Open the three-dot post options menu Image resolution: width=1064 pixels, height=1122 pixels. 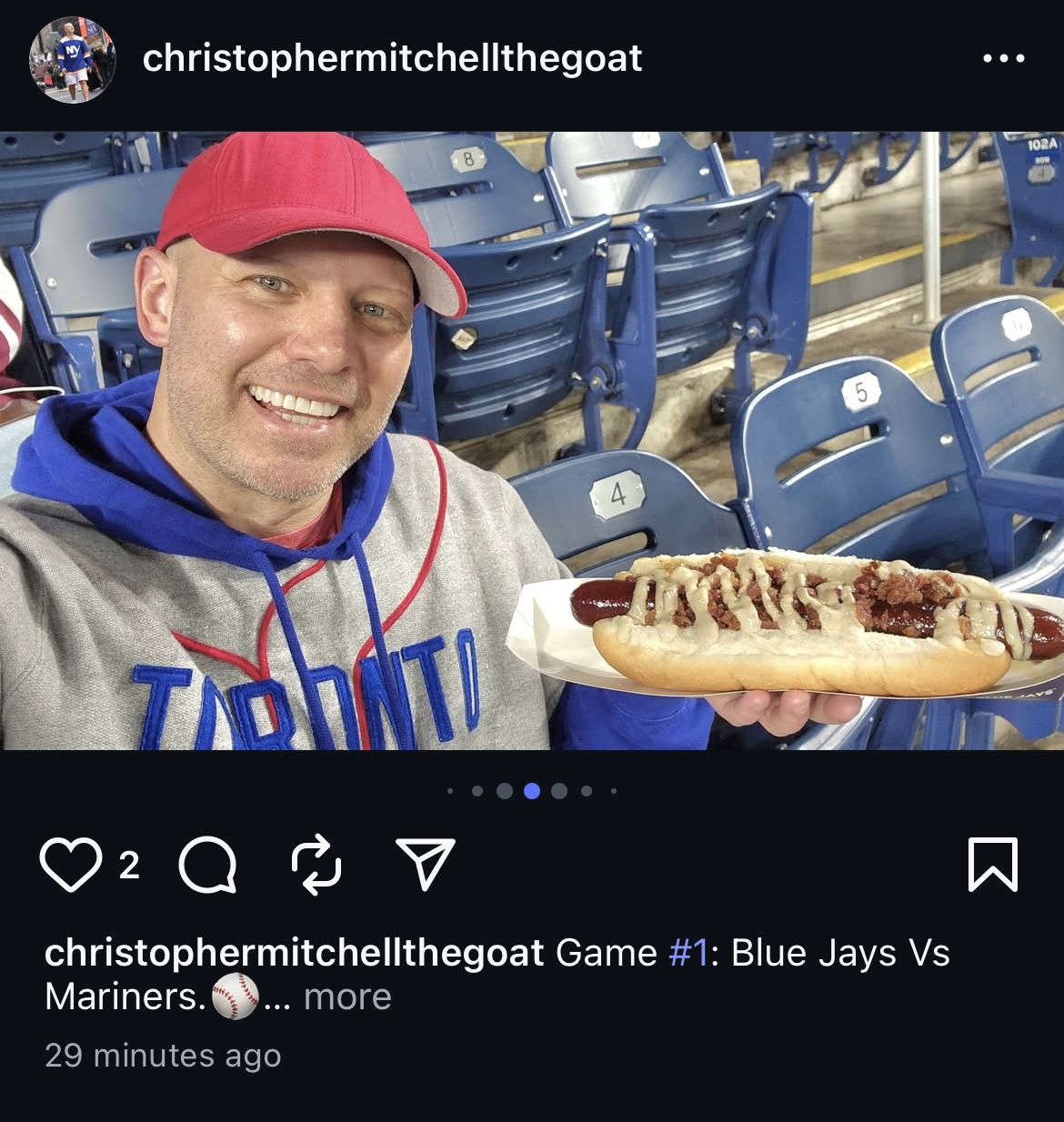pos(1003,59)
